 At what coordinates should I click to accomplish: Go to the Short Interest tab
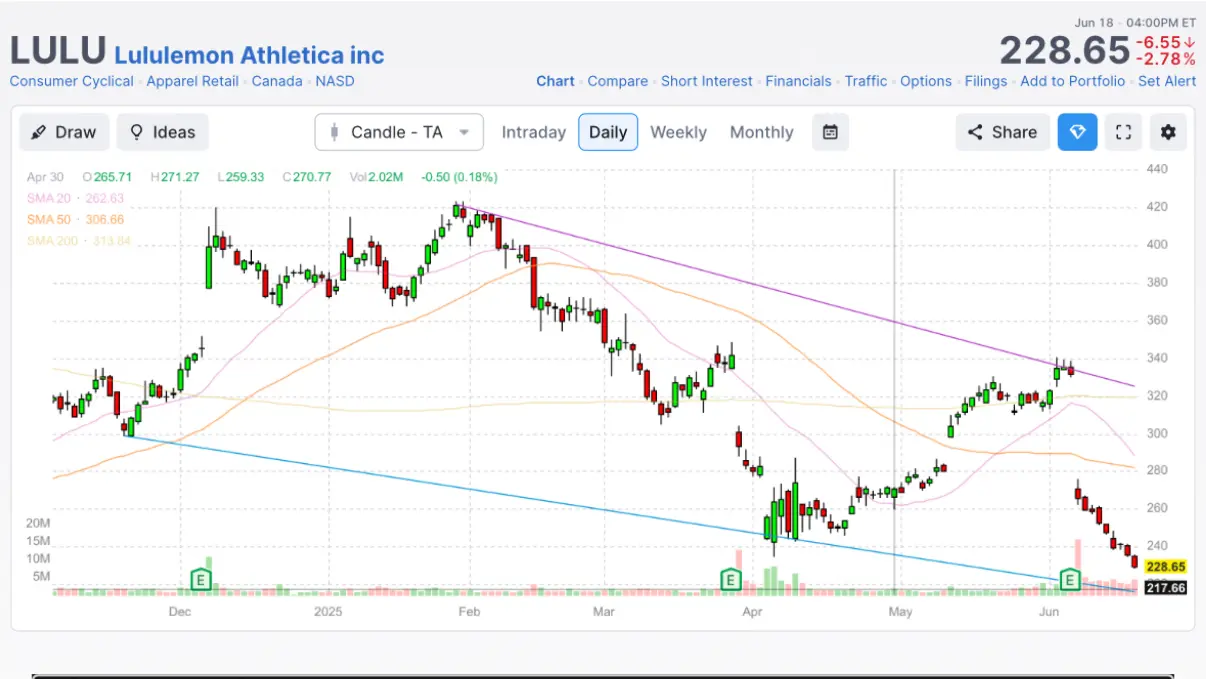point(706,81)
